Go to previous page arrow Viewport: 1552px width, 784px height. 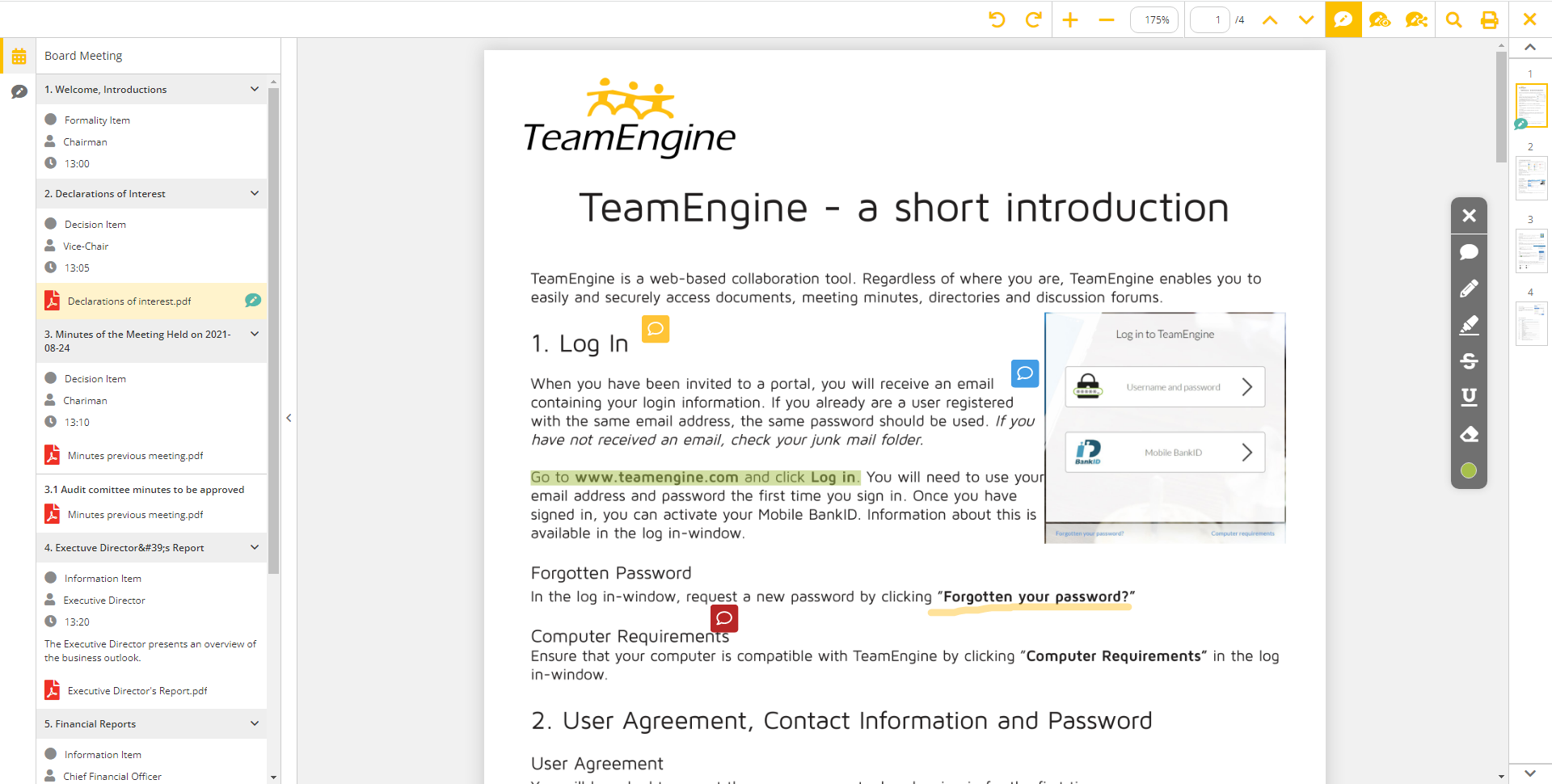pos(1270,19)
